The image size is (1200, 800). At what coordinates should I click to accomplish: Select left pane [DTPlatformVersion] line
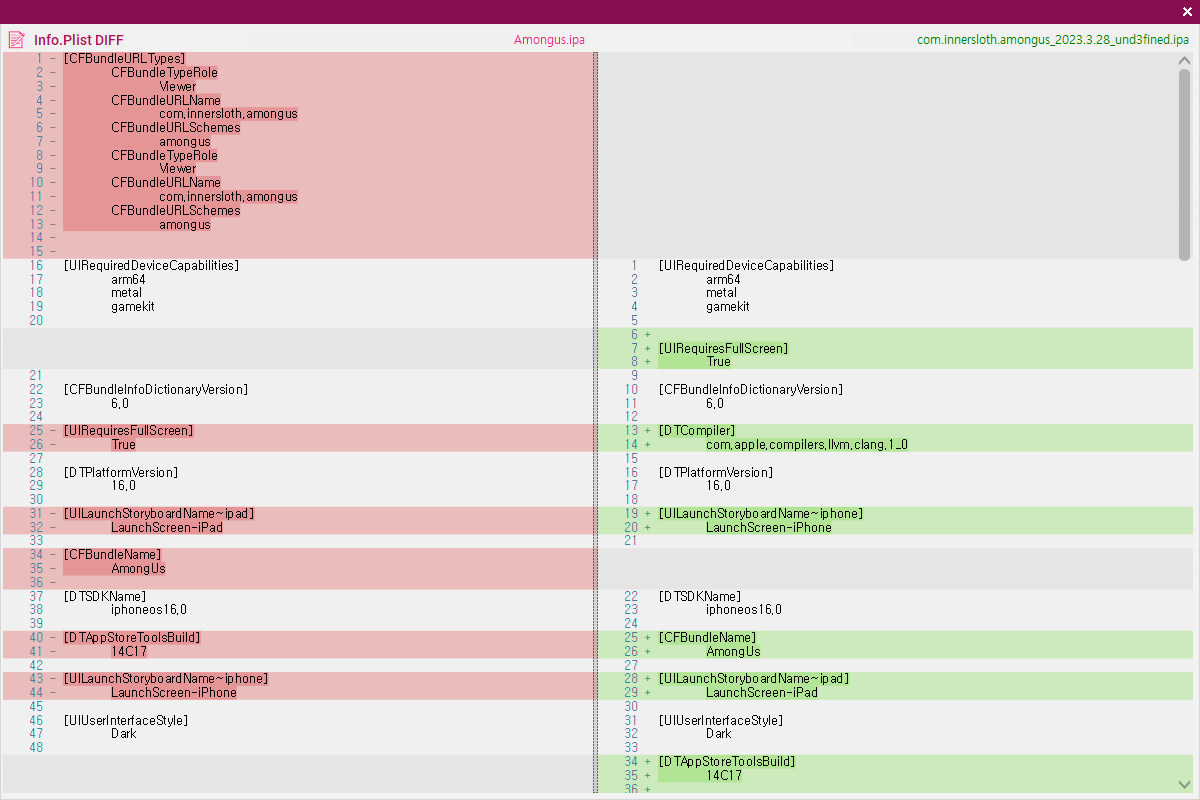(120, 472)
